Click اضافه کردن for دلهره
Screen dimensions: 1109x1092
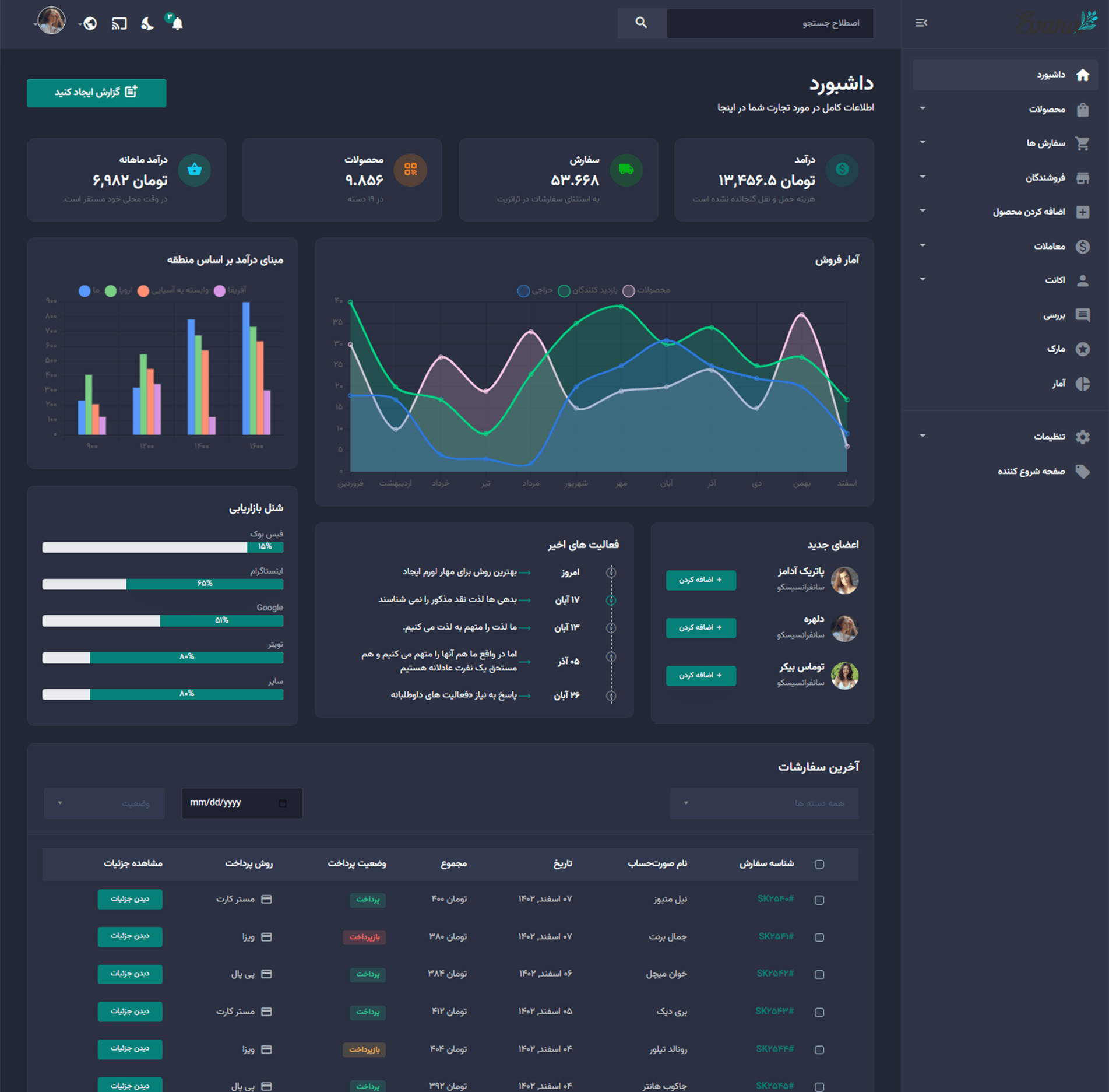pyautogui.click(x=701, y=628)
